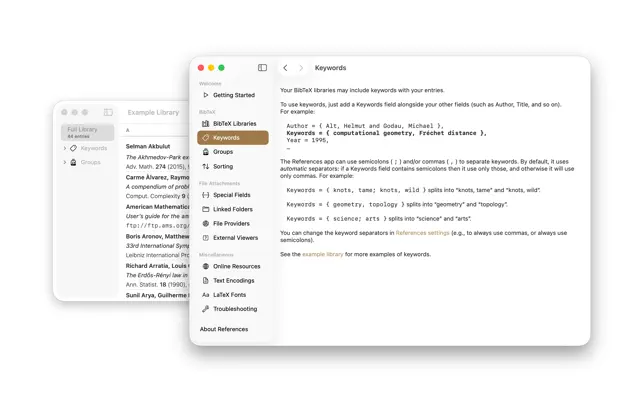Click the Special Fields braces icon
The width and height of the screenshot is (643, 402).
(x=206, y=195)
